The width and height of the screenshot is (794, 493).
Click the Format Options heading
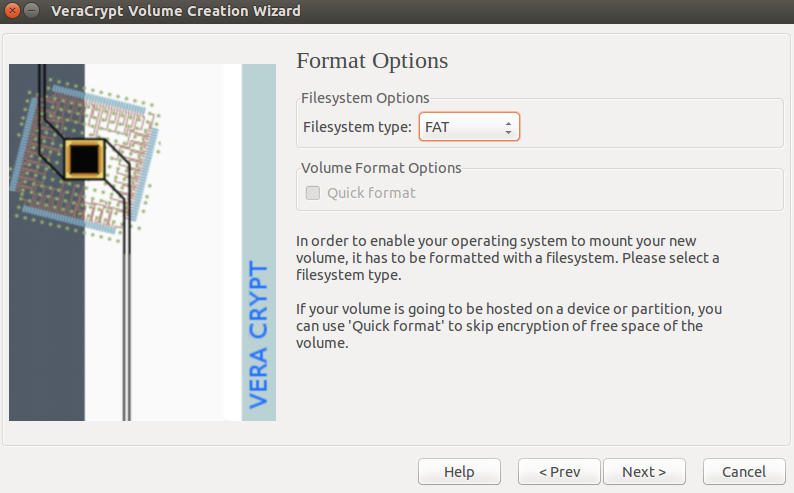[372, 61]
